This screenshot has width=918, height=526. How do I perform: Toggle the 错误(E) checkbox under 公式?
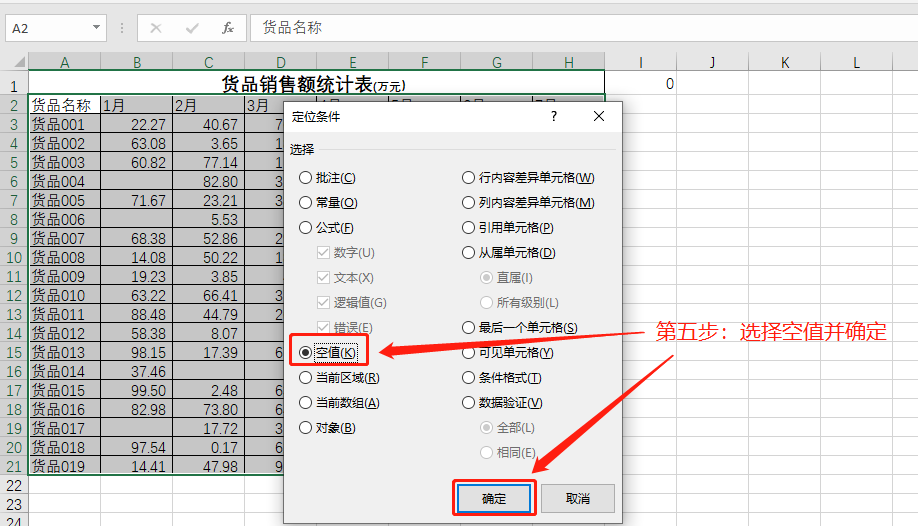[x=345, y=328]
